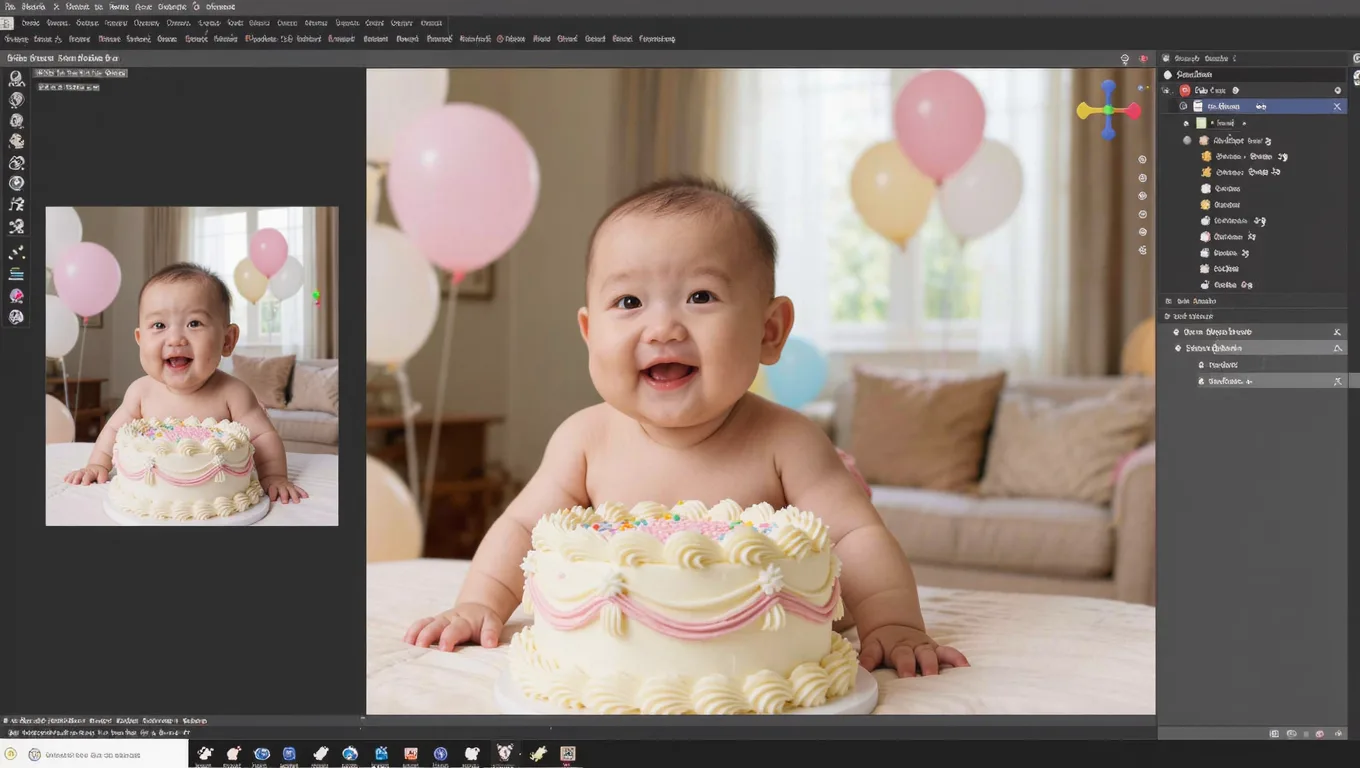Viewport: 1360px width, 768px height.
Task: Click the first word in the top menu bar
Action: pos(10,6)
